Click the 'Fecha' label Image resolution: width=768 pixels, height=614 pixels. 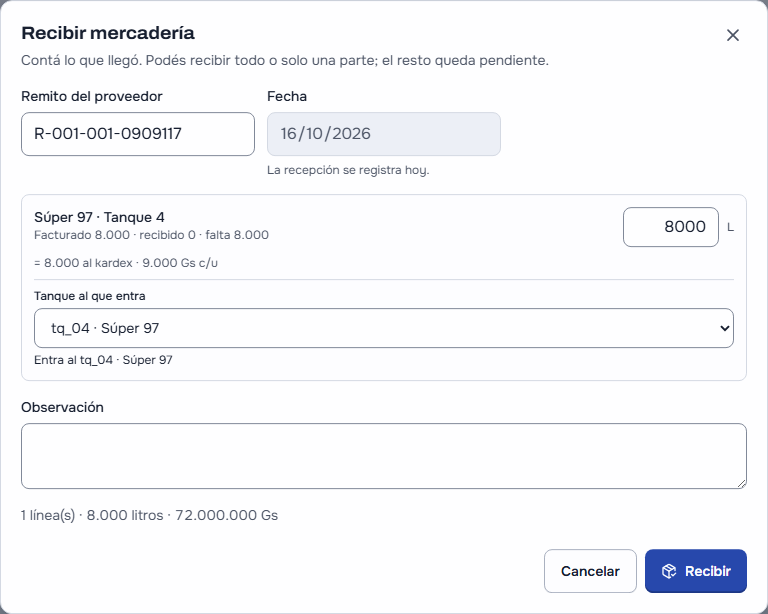pyautogui.click(x=287, y=96)
